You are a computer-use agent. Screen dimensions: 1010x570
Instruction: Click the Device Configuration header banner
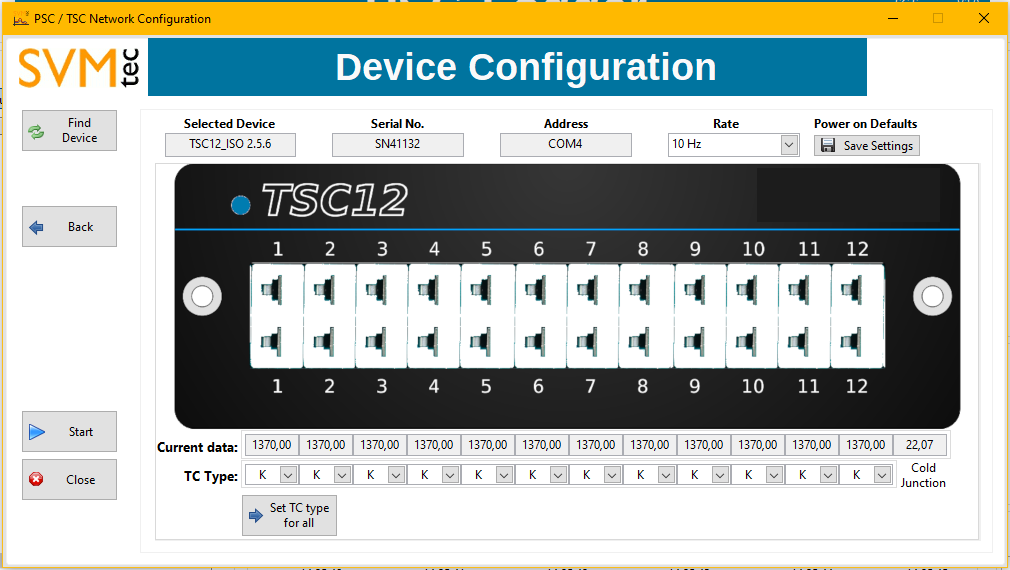coord(508,67)
